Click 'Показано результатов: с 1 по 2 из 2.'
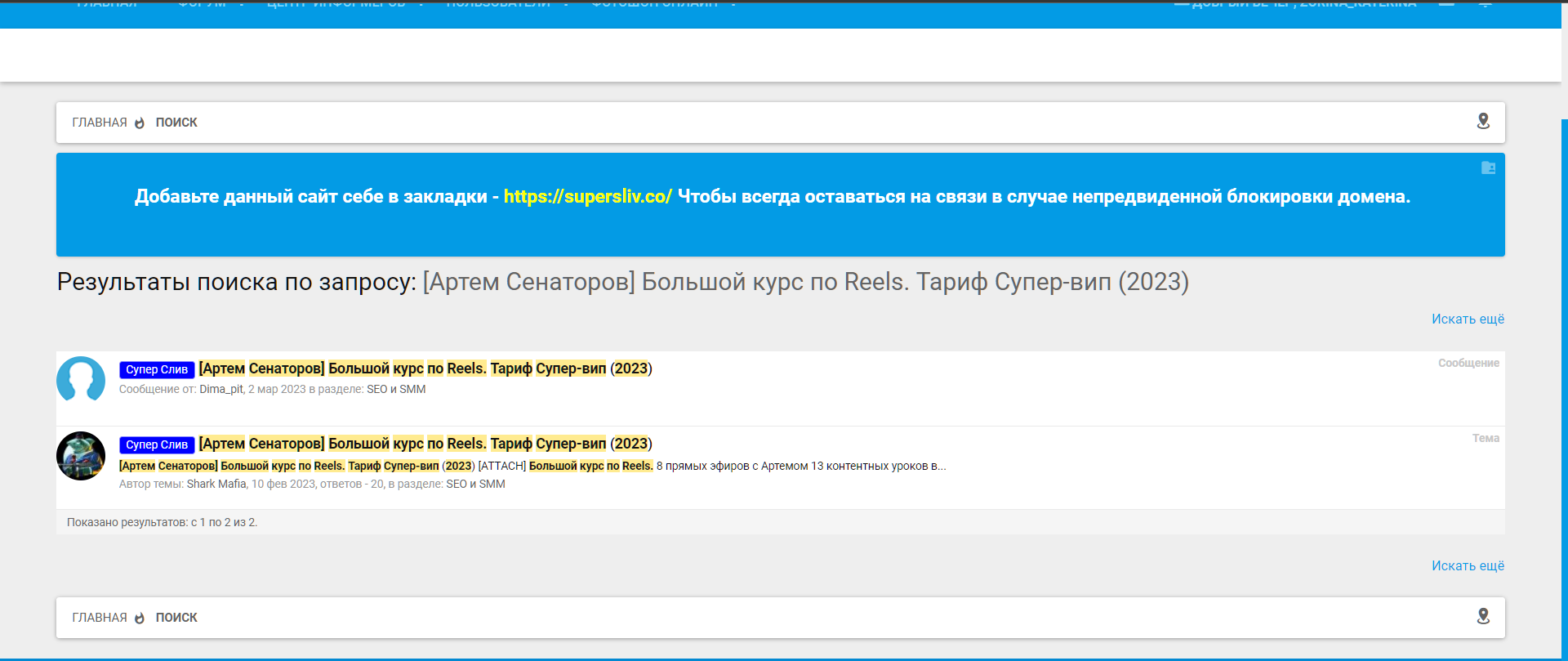This screenshot has height=661, width=1568. 162,522
